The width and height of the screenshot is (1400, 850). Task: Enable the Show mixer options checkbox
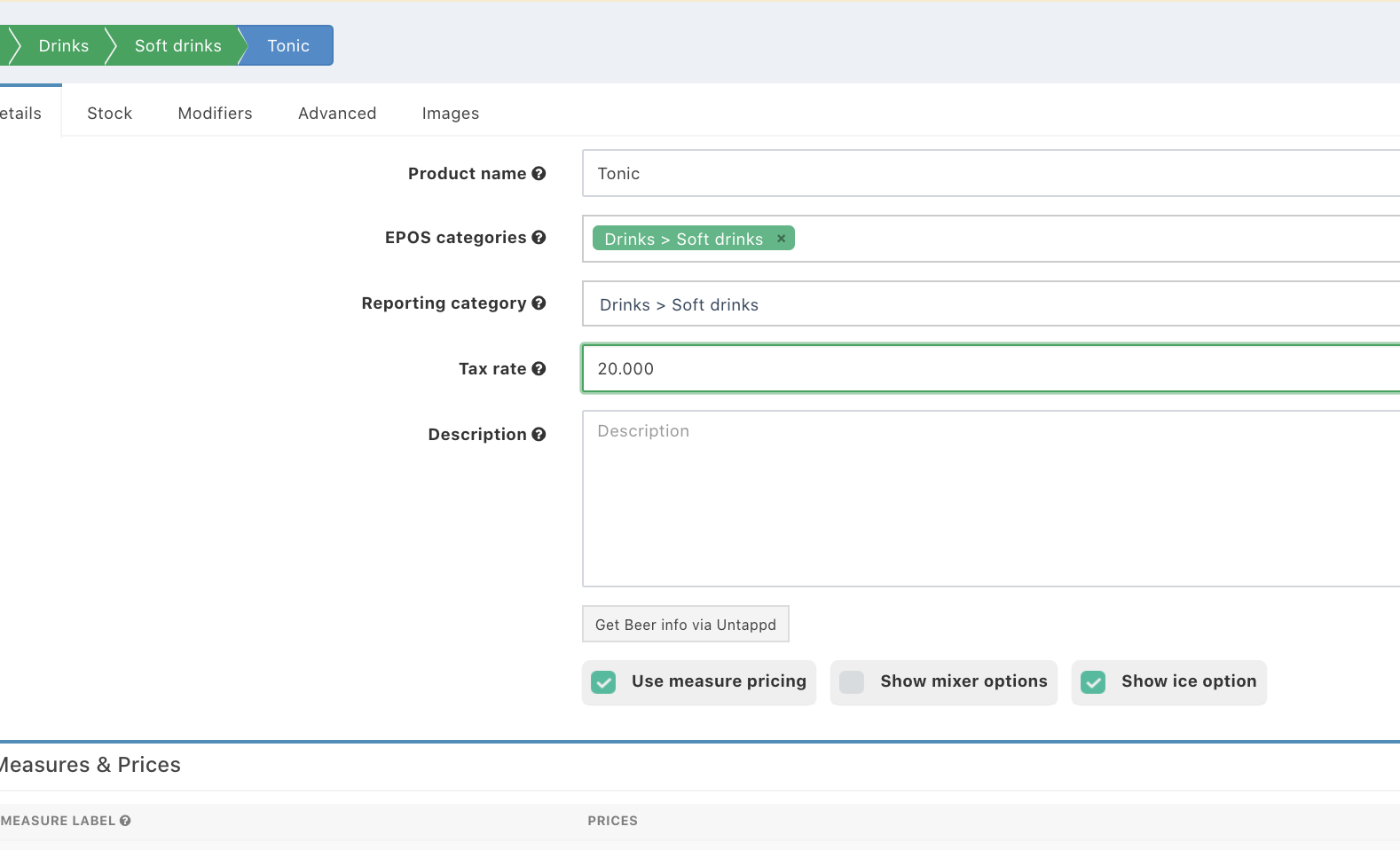(x=852, y=682)
